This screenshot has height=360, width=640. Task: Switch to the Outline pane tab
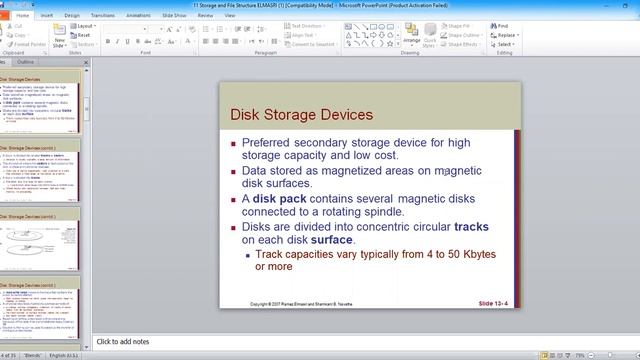(25, 62)
